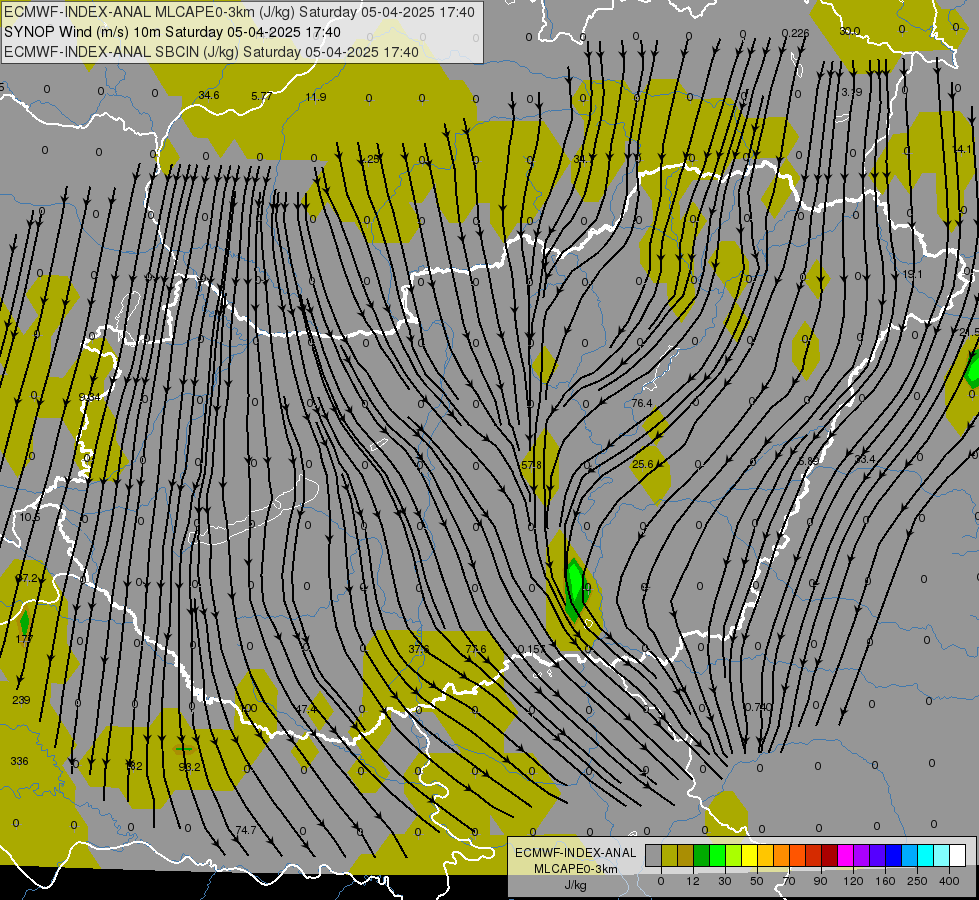Viewport: 979px width, 900px height.
Task: Click the legend tick label 250
Action: tap(917, 881)
